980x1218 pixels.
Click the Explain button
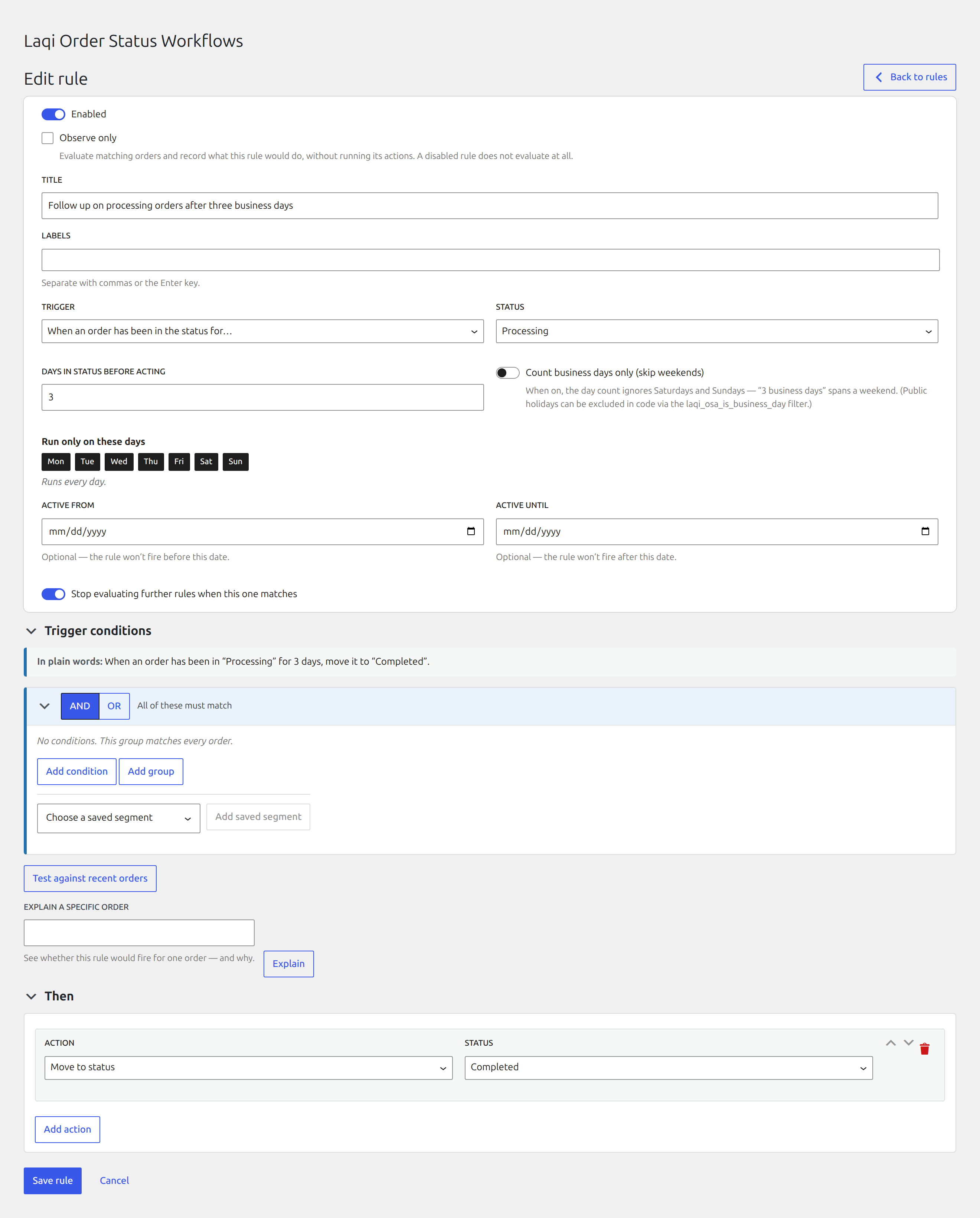289,964
